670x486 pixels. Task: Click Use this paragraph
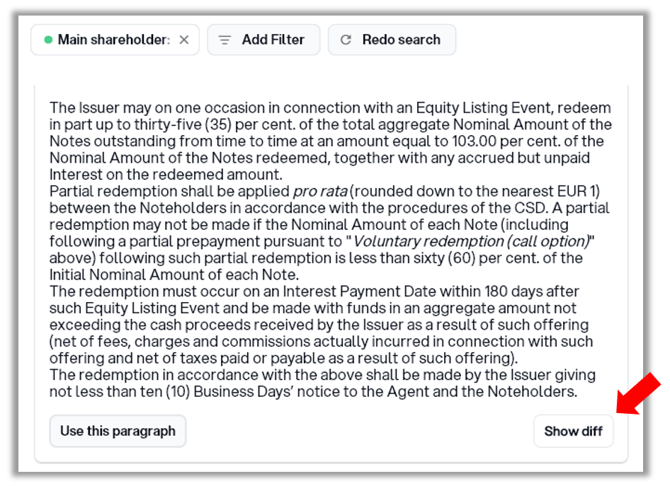tap(117, 431)
